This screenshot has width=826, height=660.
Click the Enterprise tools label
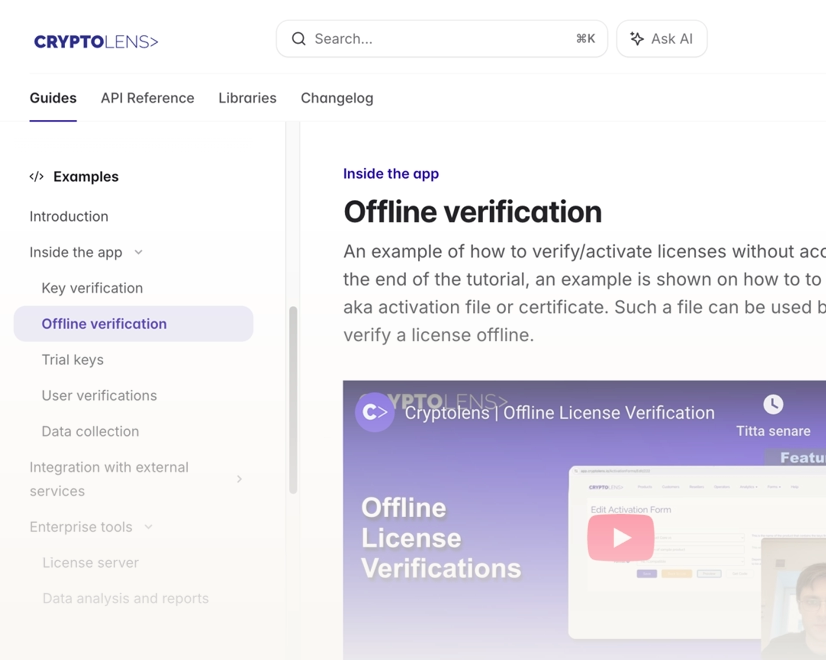click(x=81, y=527)
